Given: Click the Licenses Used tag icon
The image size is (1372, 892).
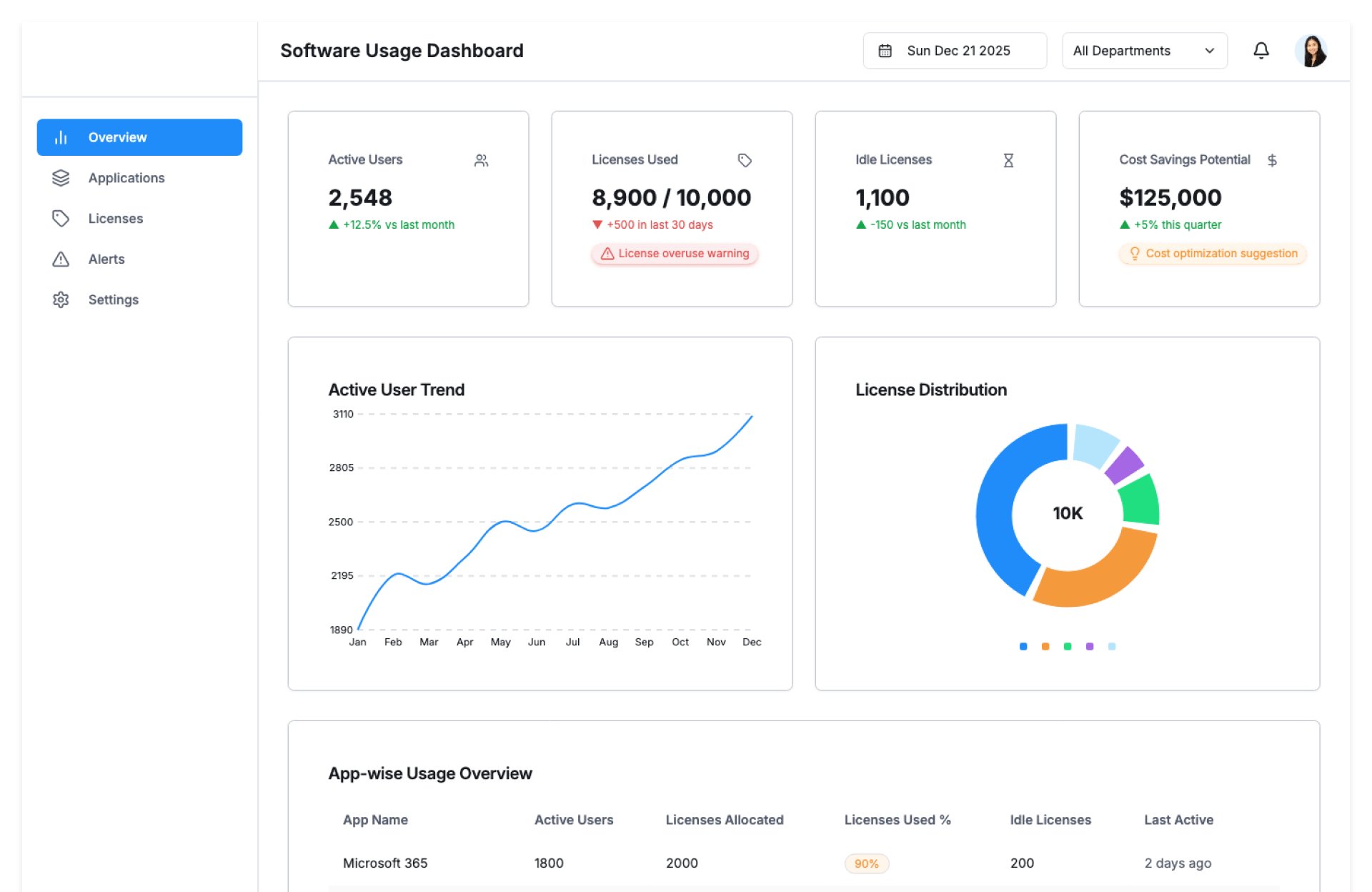Looking at the screenshot, I should pos(745,160).
